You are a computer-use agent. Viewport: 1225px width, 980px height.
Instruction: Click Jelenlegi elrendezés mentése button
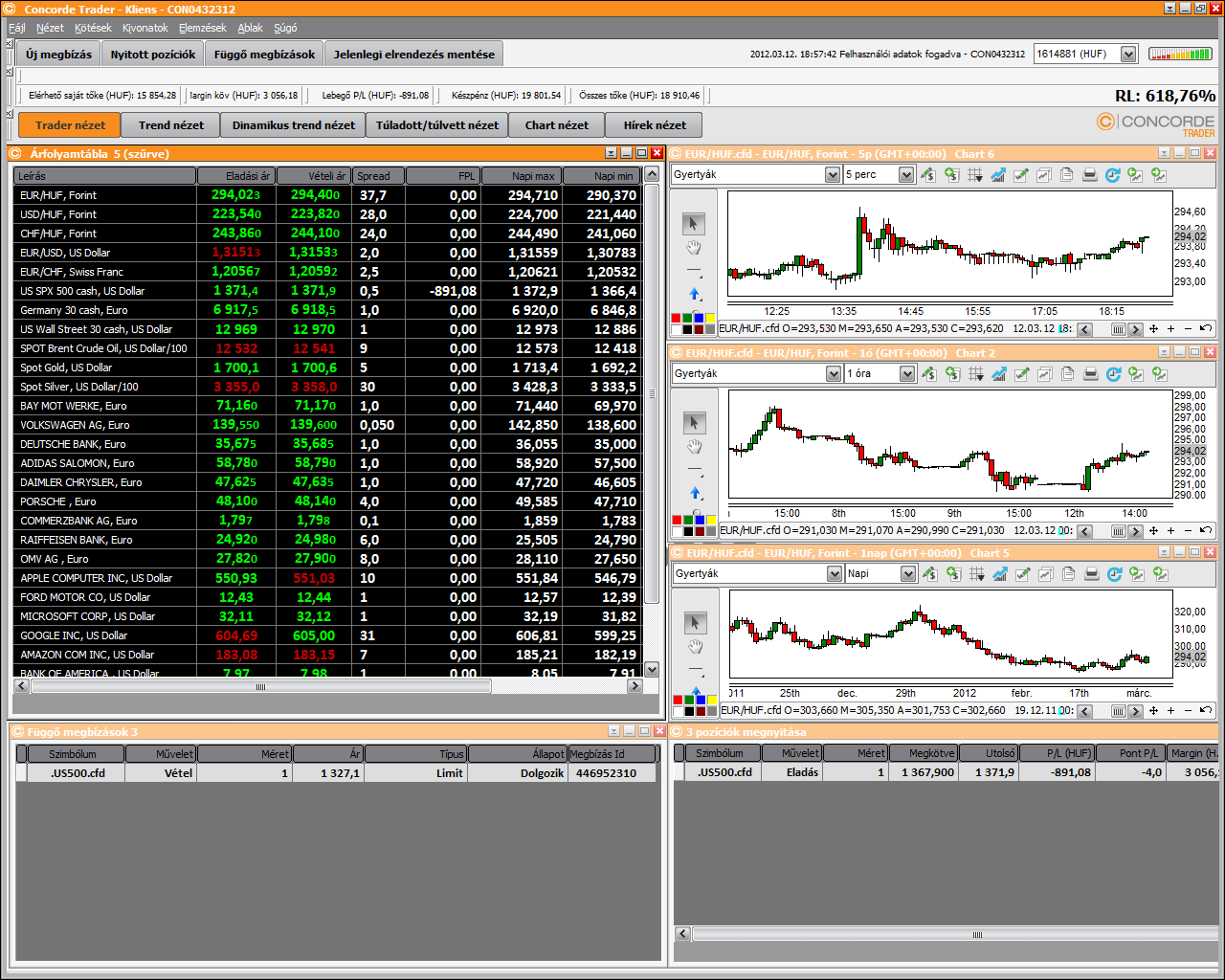tap(414, 55)
